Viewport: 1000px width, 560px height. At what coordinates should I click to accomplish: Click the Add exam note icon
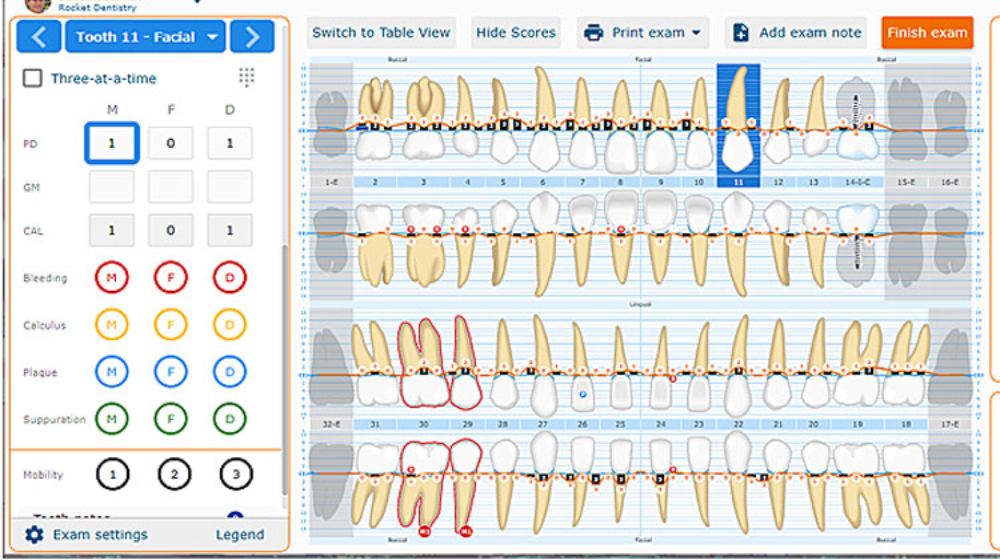pyautogui.click(x=741, y=33)
